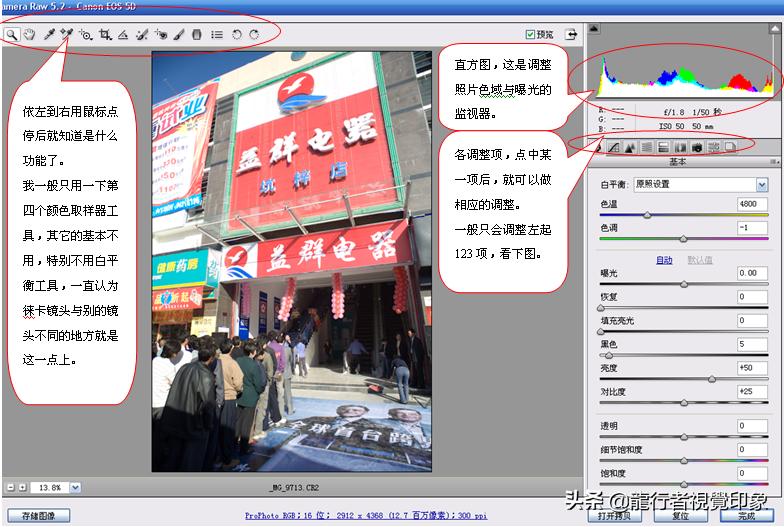Click the 色温 value field 4800

pyautogui.click(x=752, y=204)
